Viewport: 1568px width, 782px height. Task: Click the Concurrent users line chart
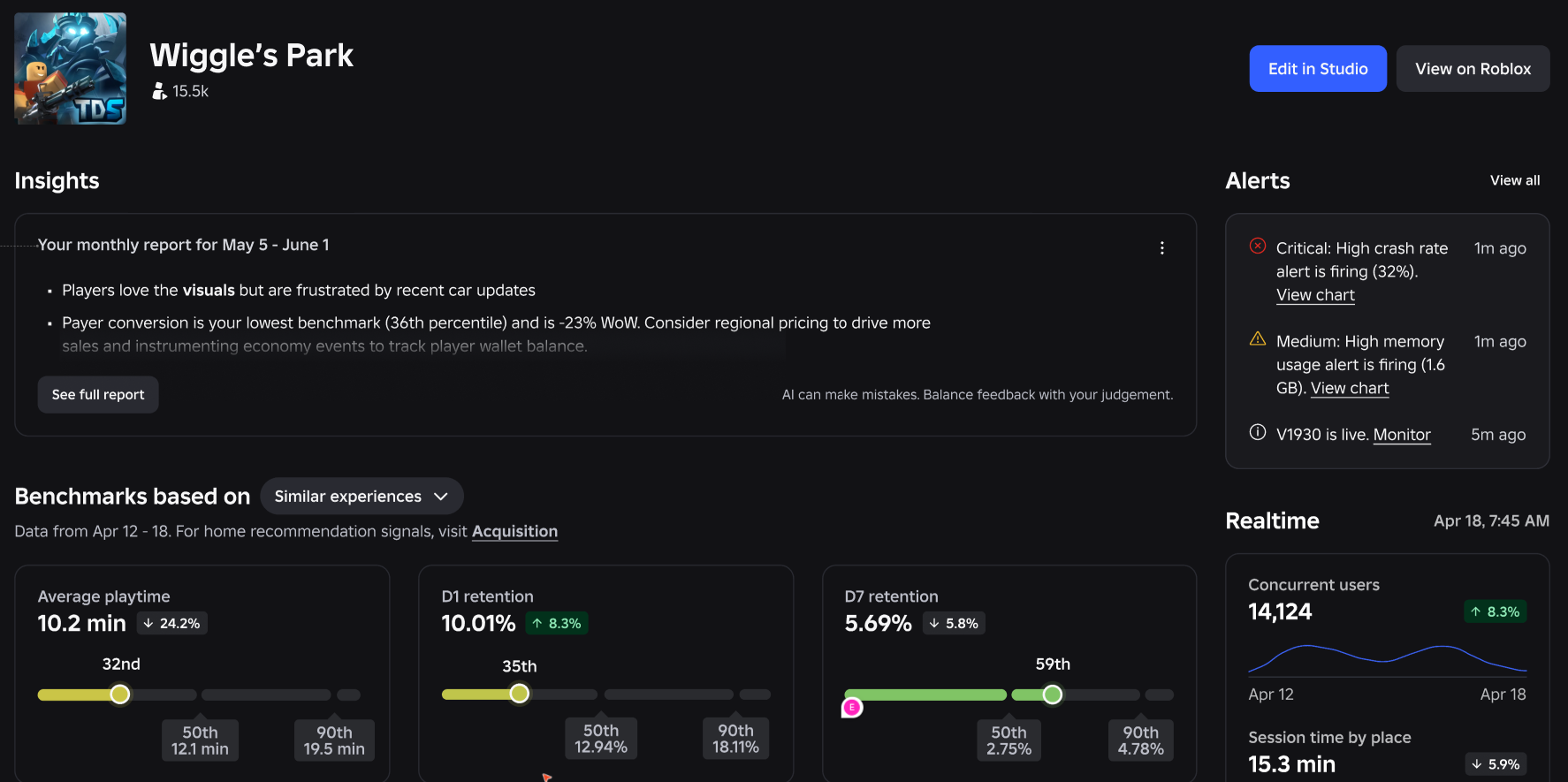point(1388,658)
